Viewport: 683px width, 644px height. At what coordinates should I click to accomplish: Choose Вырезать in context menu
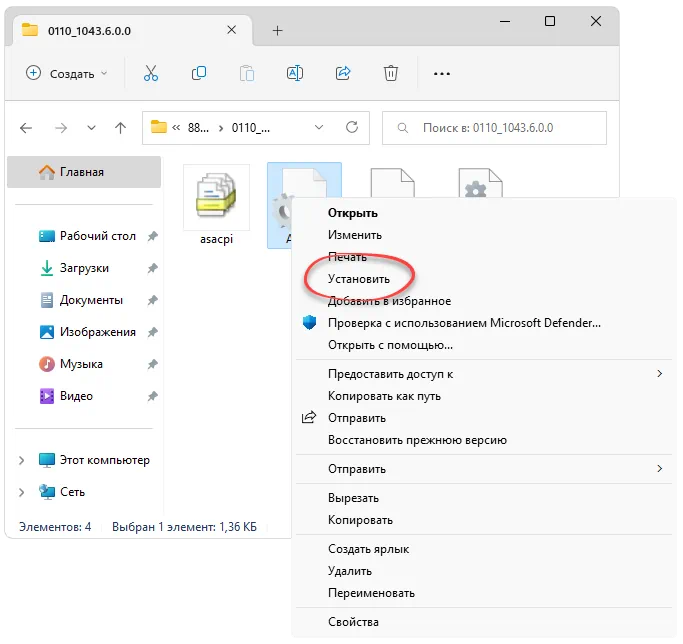[x=484, y=498]
